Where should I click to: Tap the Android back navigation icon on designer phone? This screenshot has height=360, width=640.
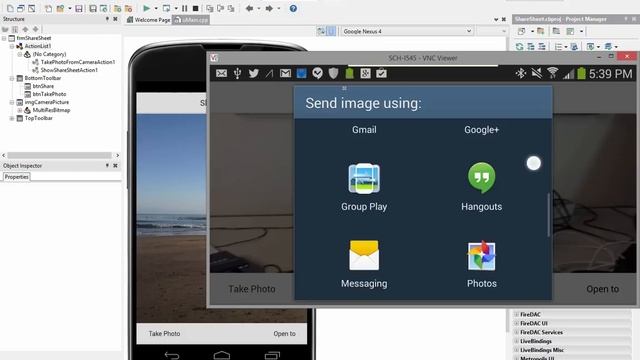pos(172,355)
